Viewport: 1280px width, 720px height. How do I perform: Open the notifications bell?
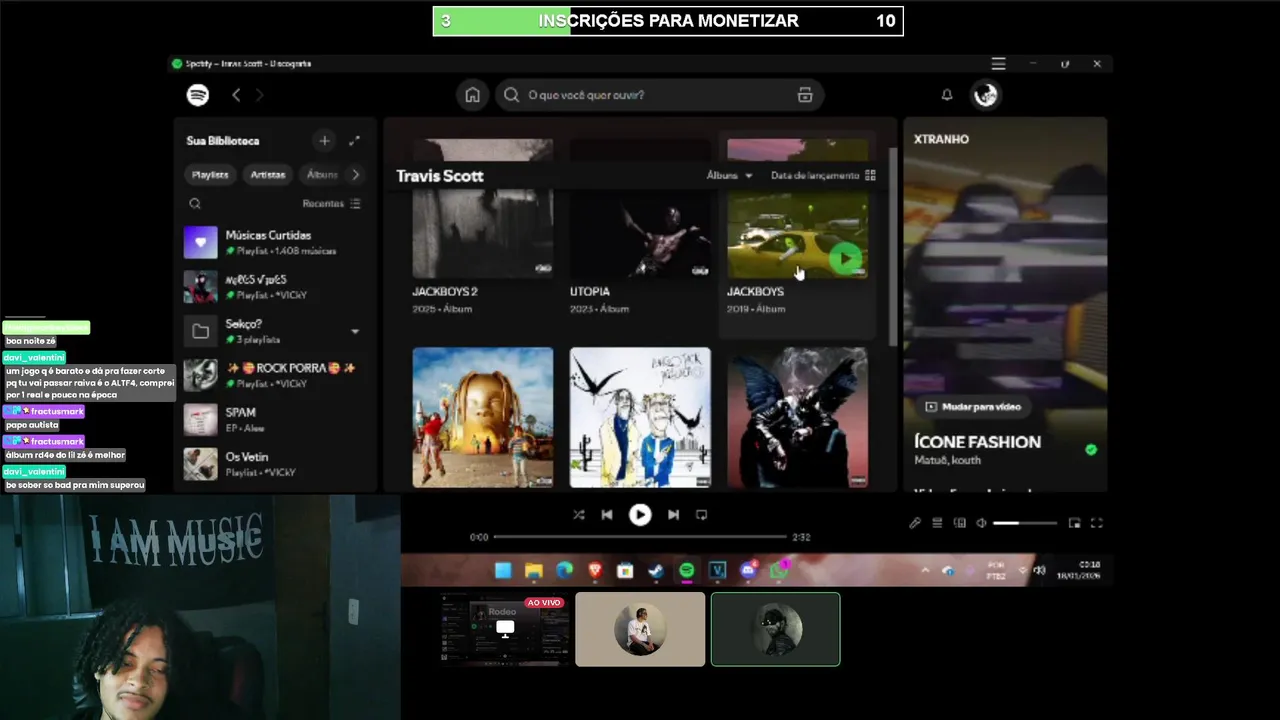click(946, 95)
